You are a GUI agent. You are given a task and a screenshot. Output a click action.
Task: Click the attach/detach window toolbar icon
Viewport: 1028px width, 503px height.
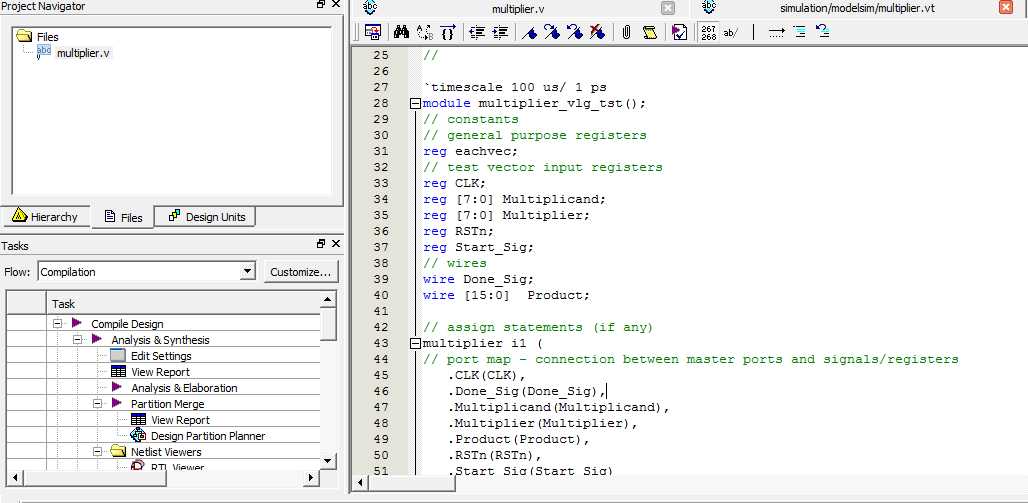(x=373, y=31)
